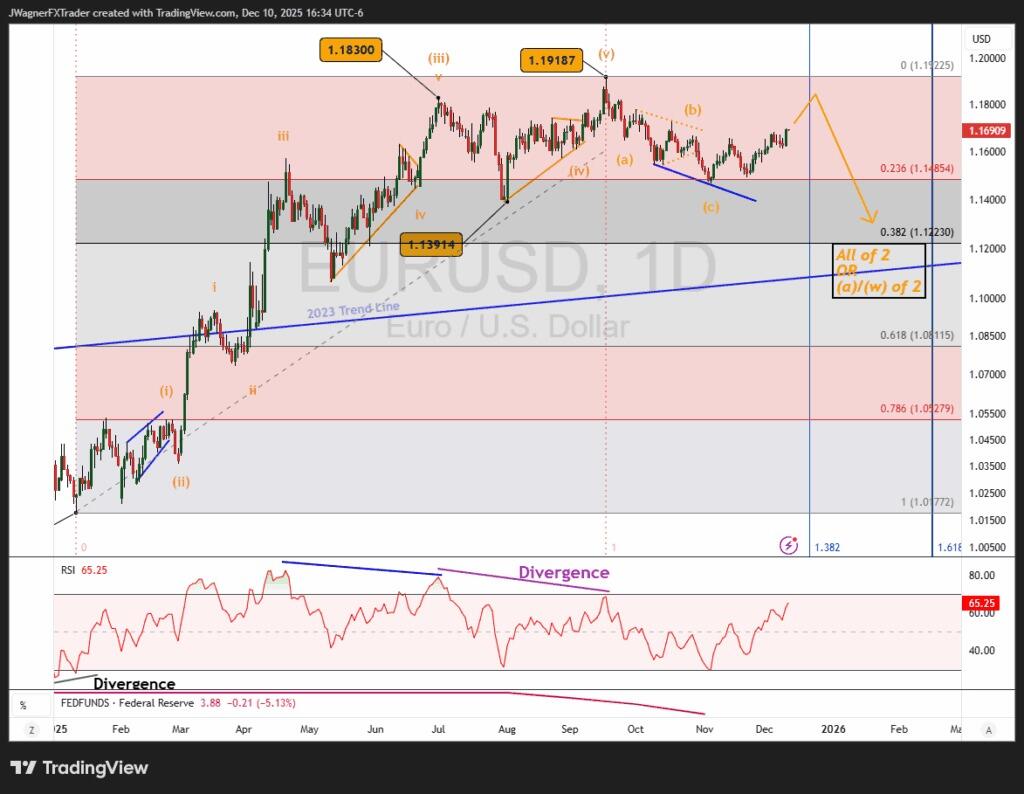Select the 'All of 2 OR (a)/(w) of 2' text box
The height and width of the screenshot is (794, 1024).
877,271
